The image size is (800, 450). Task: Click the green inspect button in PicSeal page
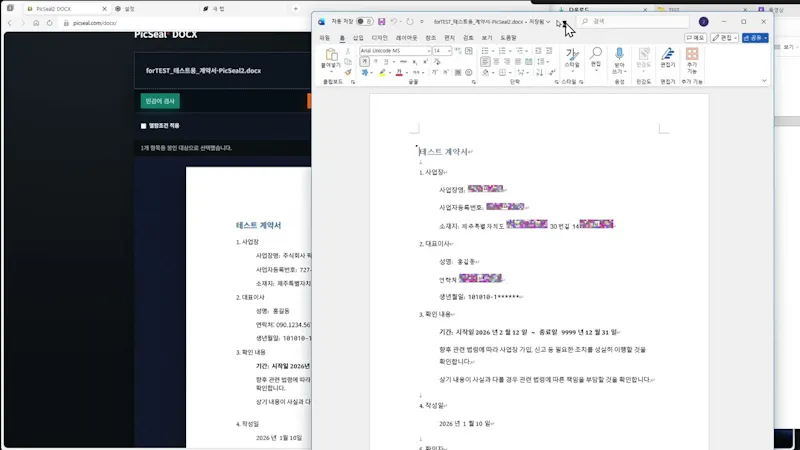click(x=160, y=101)
